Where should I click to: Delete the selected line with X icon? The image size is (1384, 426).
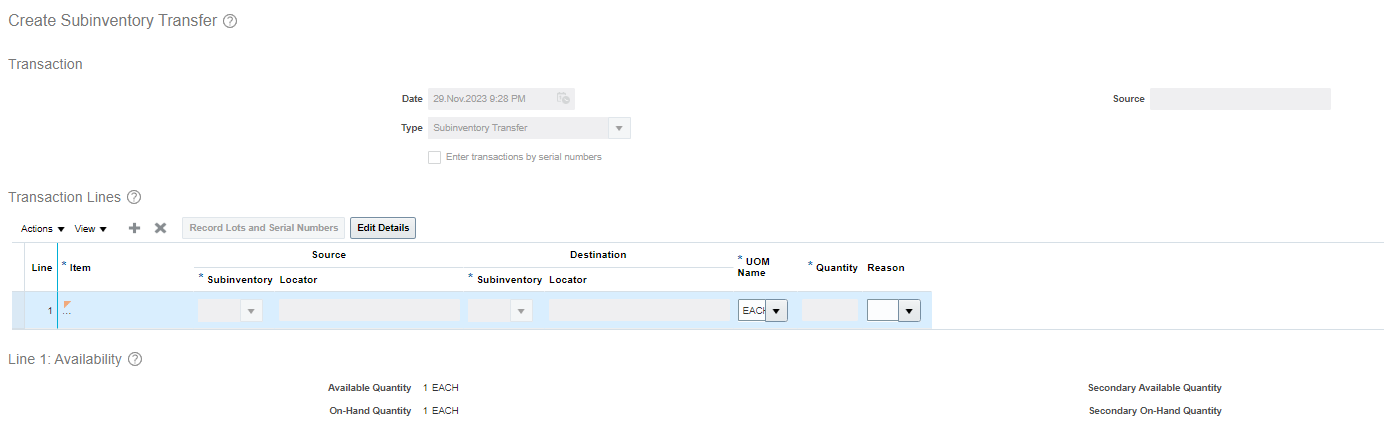tap(160, 228)
